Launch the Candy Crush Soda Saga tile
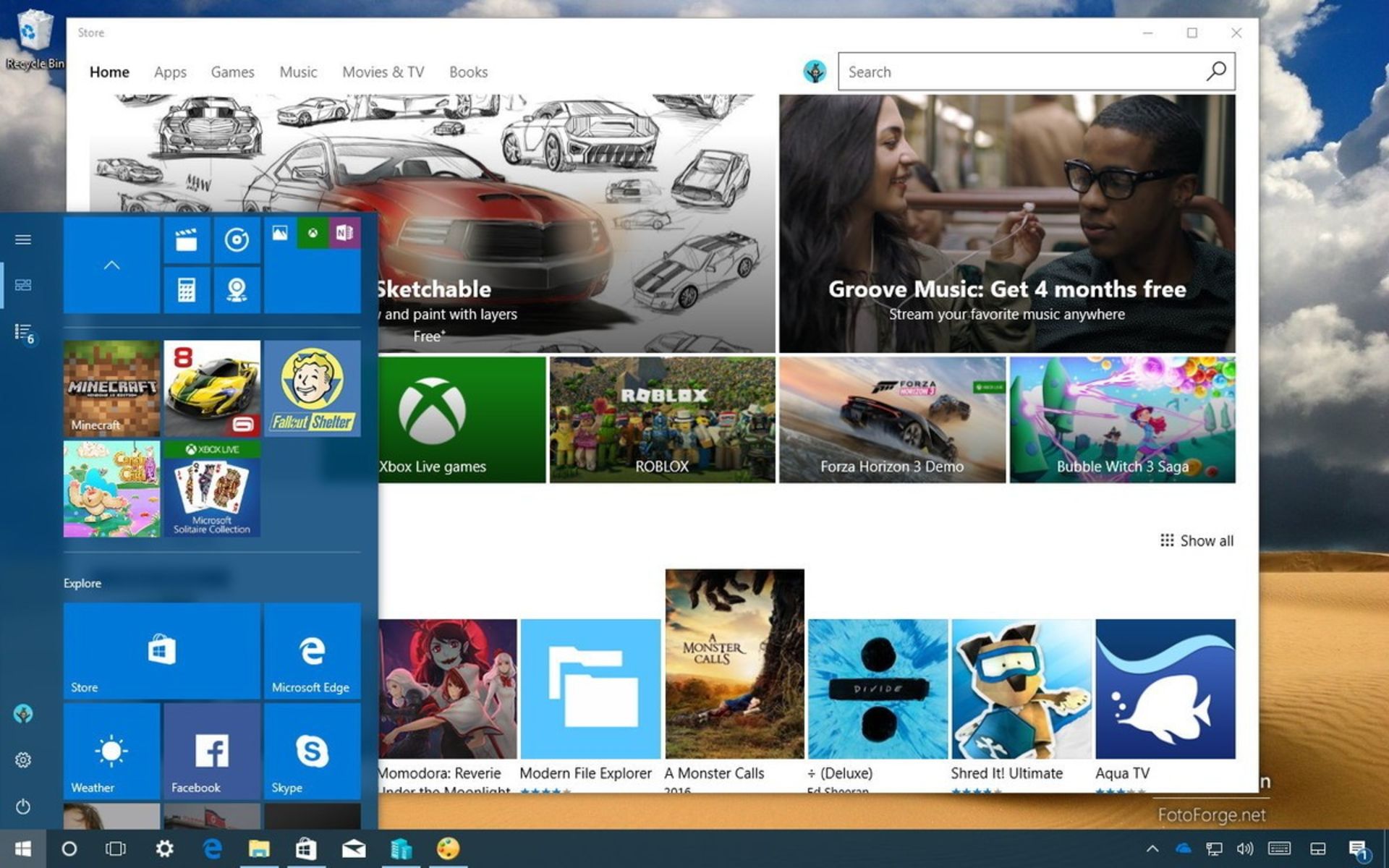 (x=111, y=489)
